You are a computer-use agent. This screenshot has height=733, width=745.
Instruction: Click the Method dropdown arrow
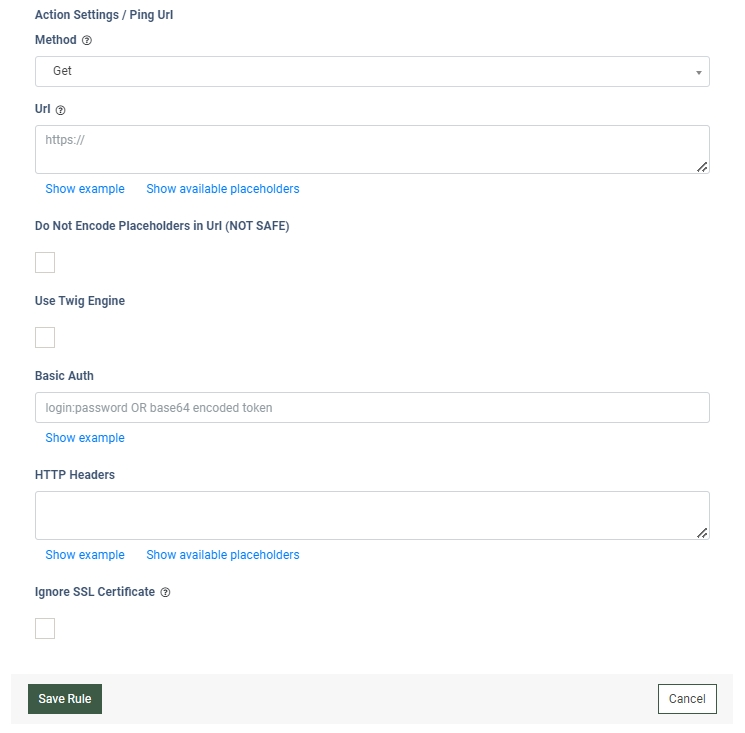click(x=698, y=72)
